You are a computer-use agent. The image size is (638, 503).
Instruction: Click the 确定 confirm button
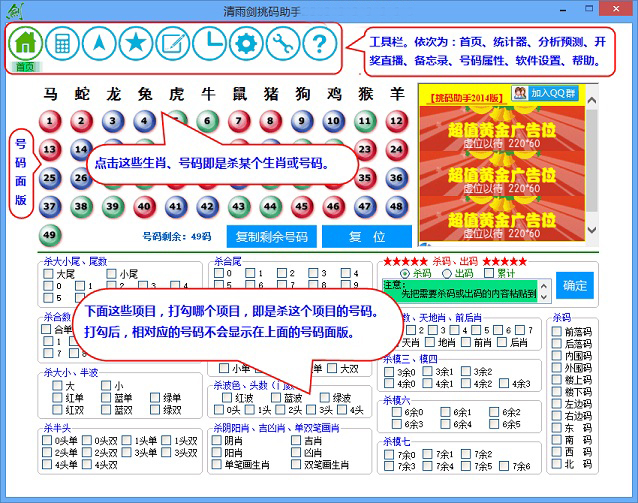click(575, 285)
